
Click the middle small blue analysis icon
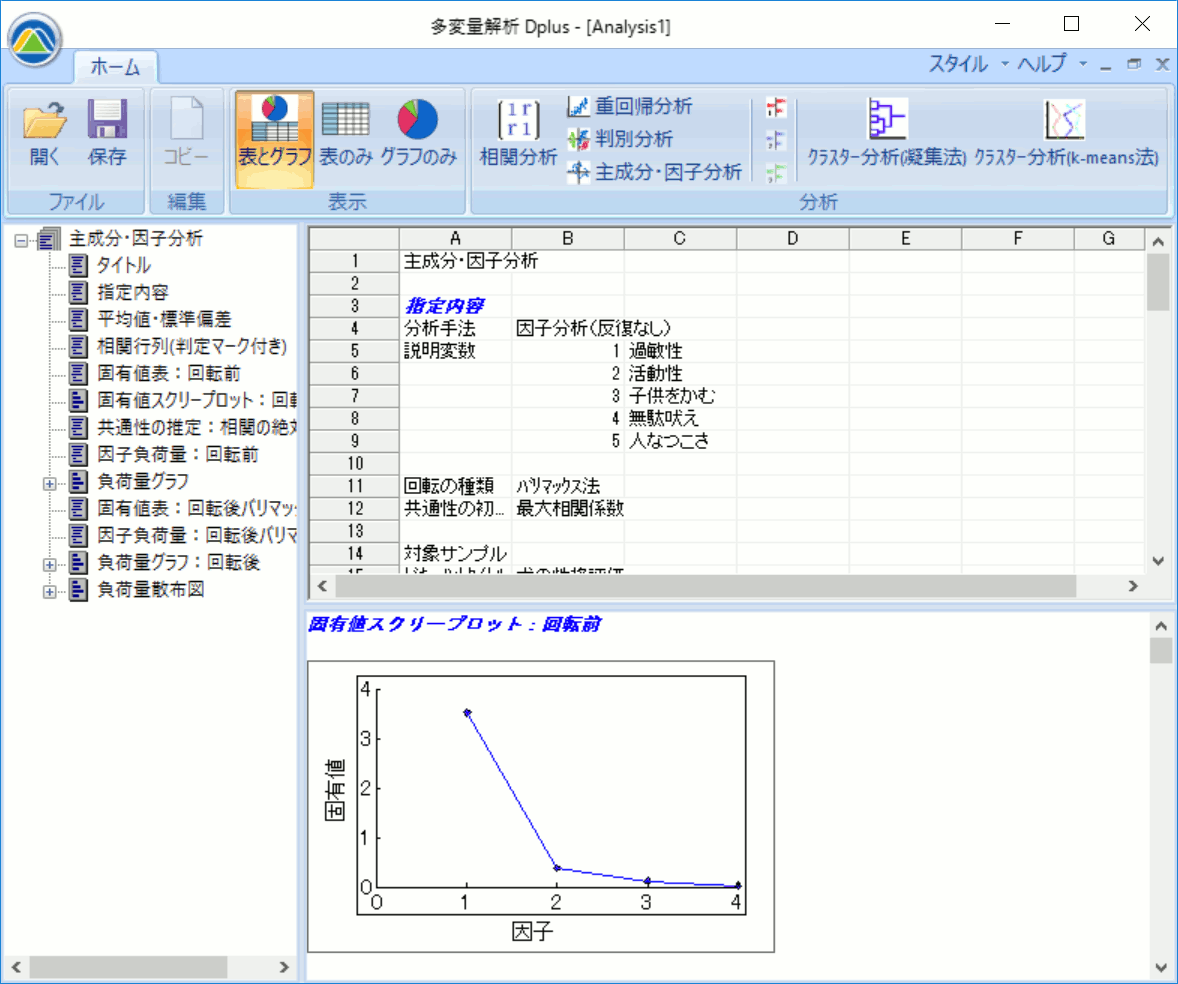point(776,140)
